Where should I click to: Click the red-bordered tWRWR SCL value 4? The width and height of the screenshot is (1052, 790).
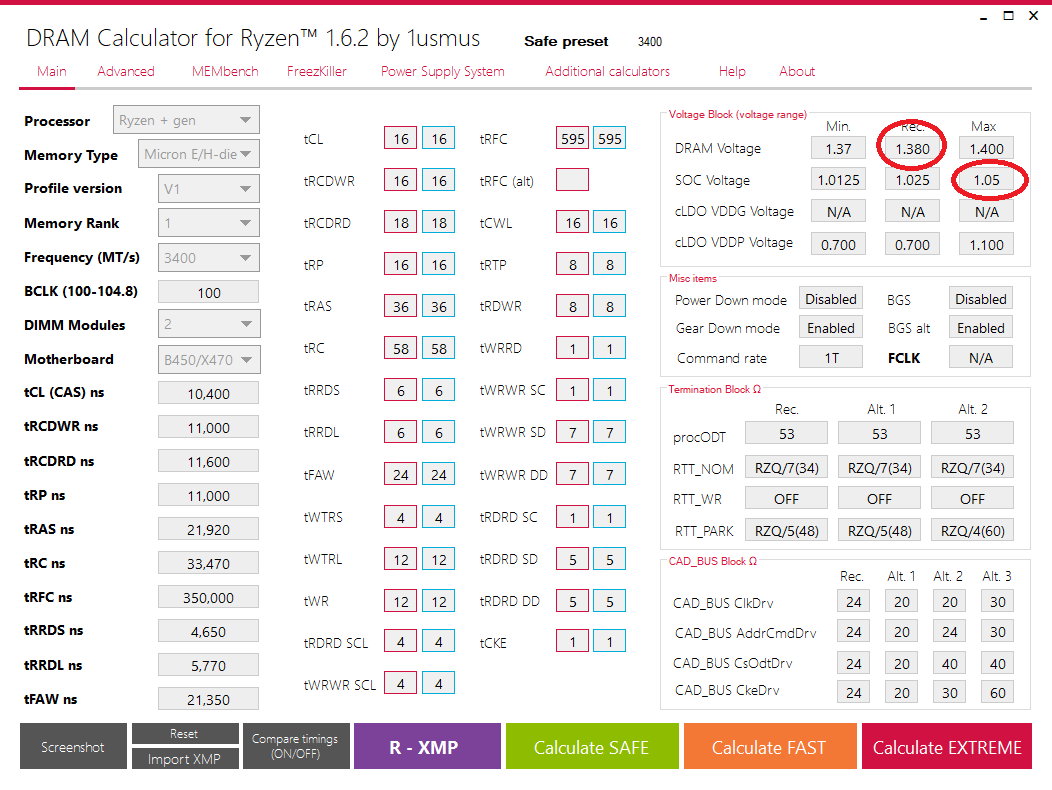(x=401, y=683)
